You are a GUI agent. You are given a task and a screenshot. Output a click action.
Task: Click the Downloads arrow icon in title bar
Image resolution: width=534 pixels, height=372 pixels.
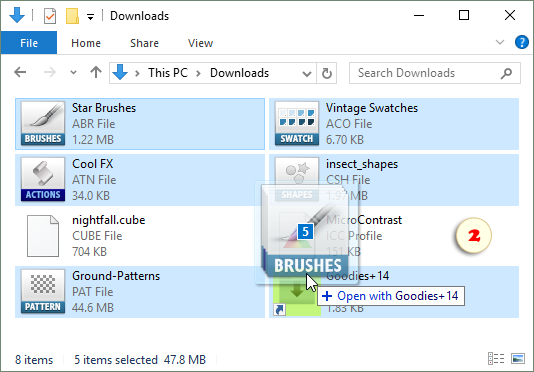pos(17,16)
